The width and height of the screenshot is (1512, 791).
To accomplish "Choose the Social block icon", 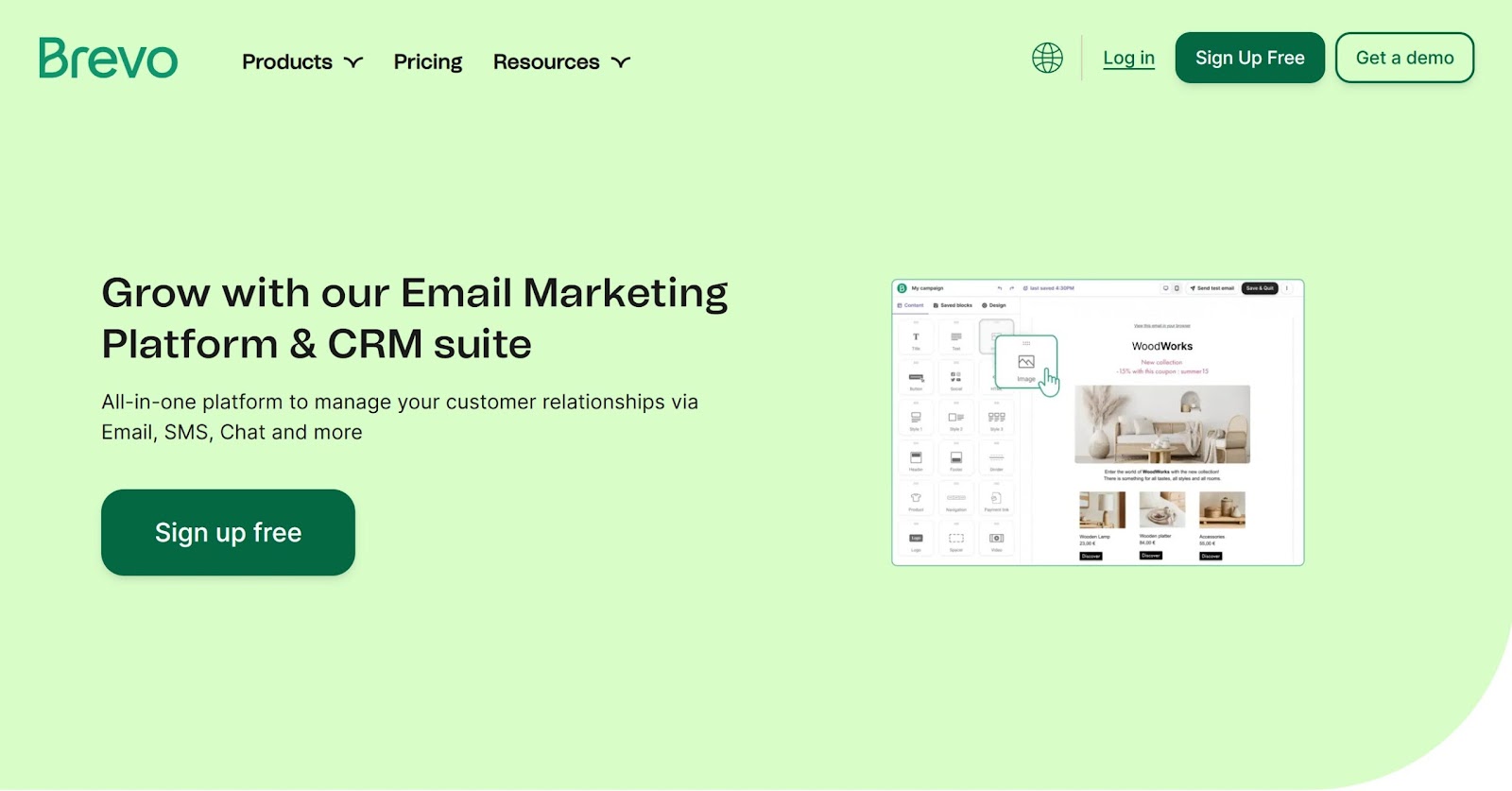I will point(956,378).
